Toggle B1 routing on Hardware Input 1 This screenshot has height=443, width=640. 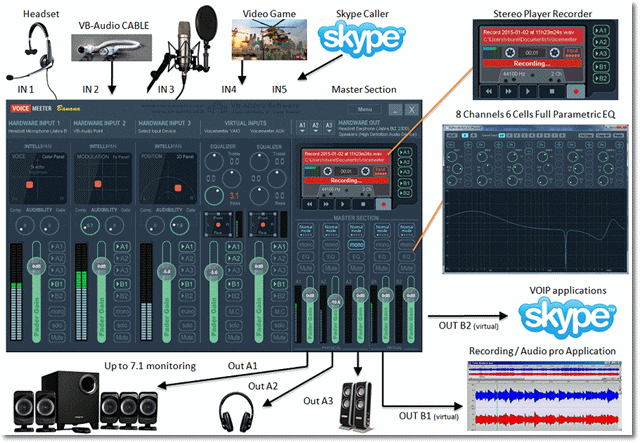tap(57, 284)
